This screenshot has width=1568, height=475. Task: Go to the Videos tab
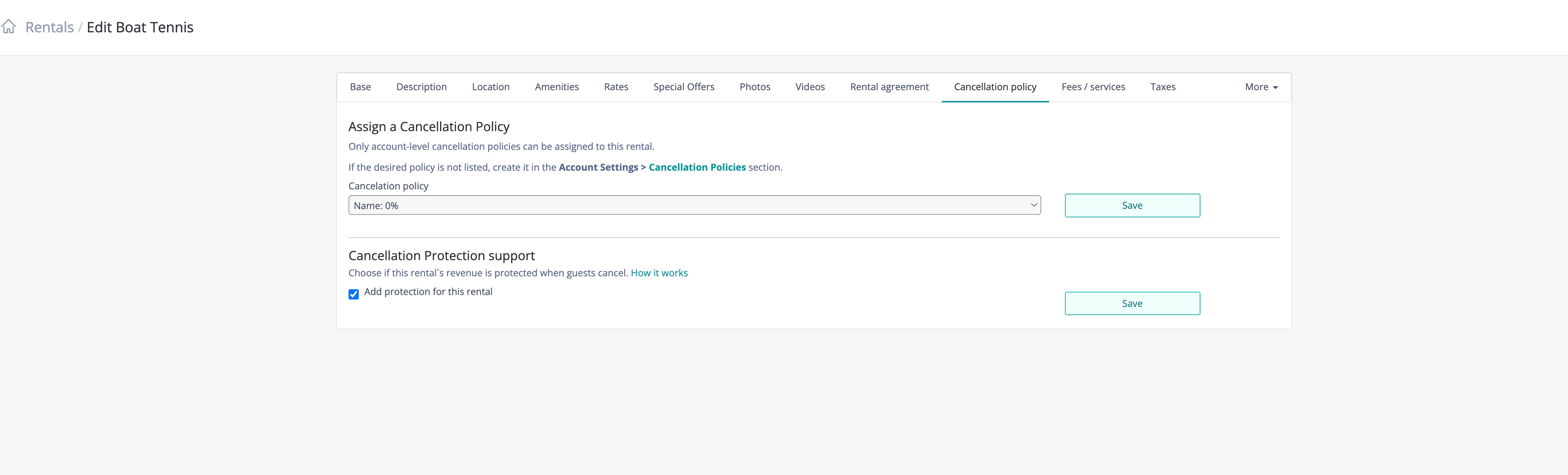pyautogui.click(x=810, y=87)
